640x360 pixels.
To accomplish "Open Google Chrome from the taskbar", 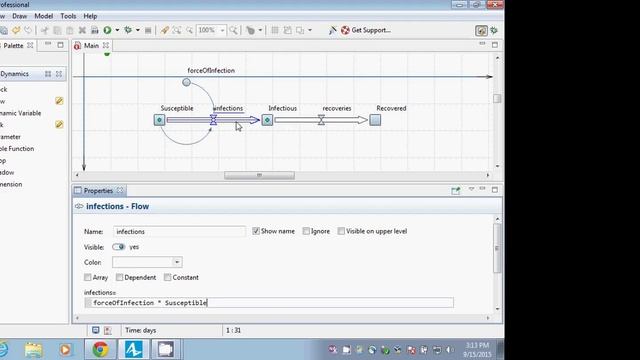I will click(x=100, y=349).
